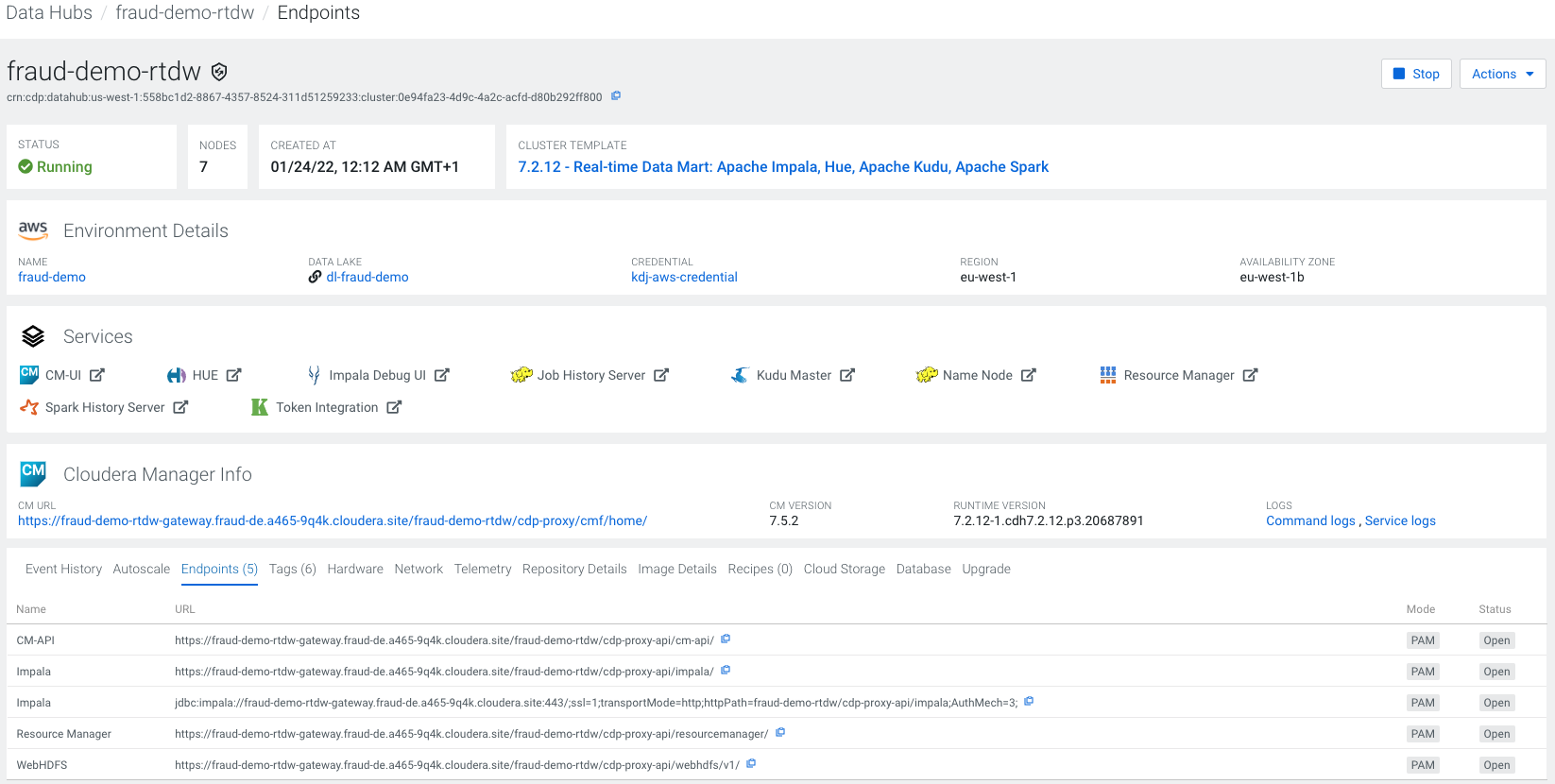Switch to the Tags (6) tab
Image resolution: width=1555 pixels, height=784 pixels.
pyautogui.click(x=293, y=569)
